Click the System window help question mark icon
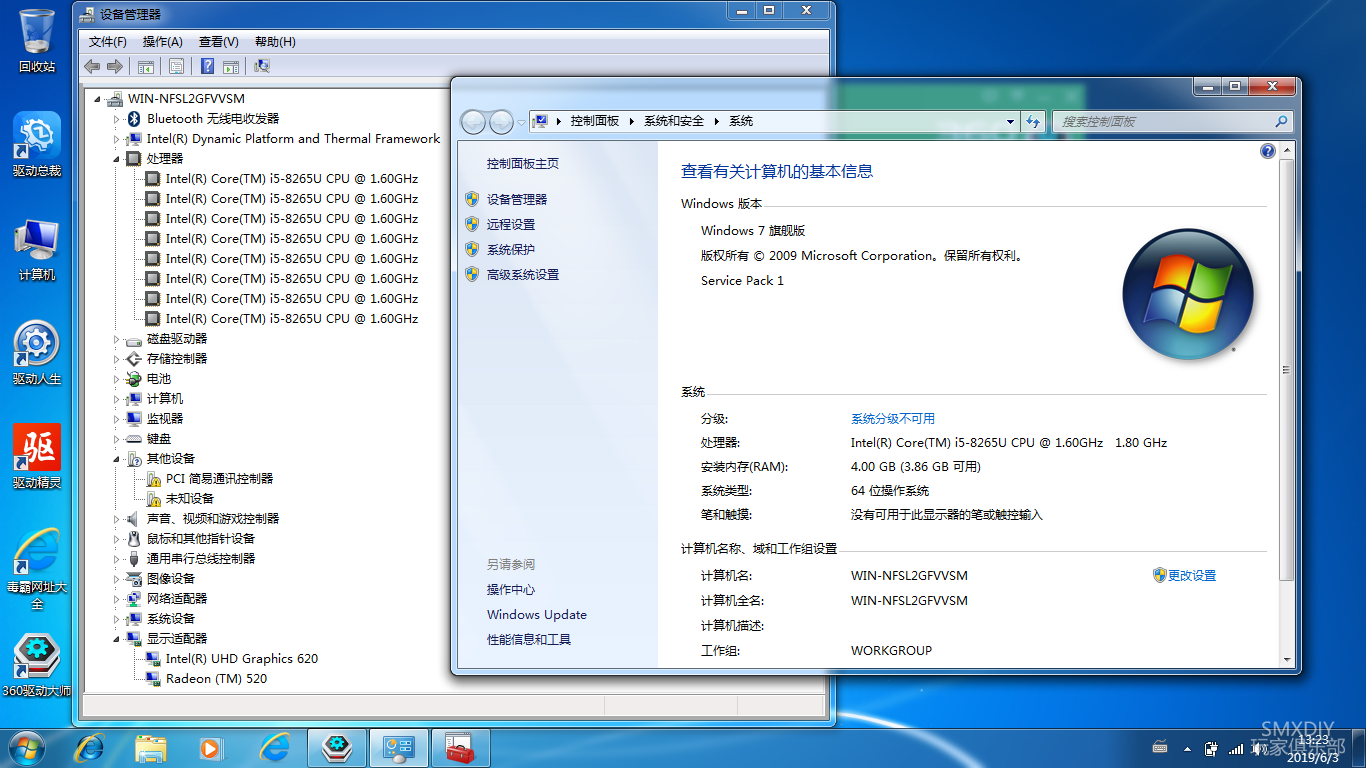Screen dimensions: 1366x768 [1268, 151]
